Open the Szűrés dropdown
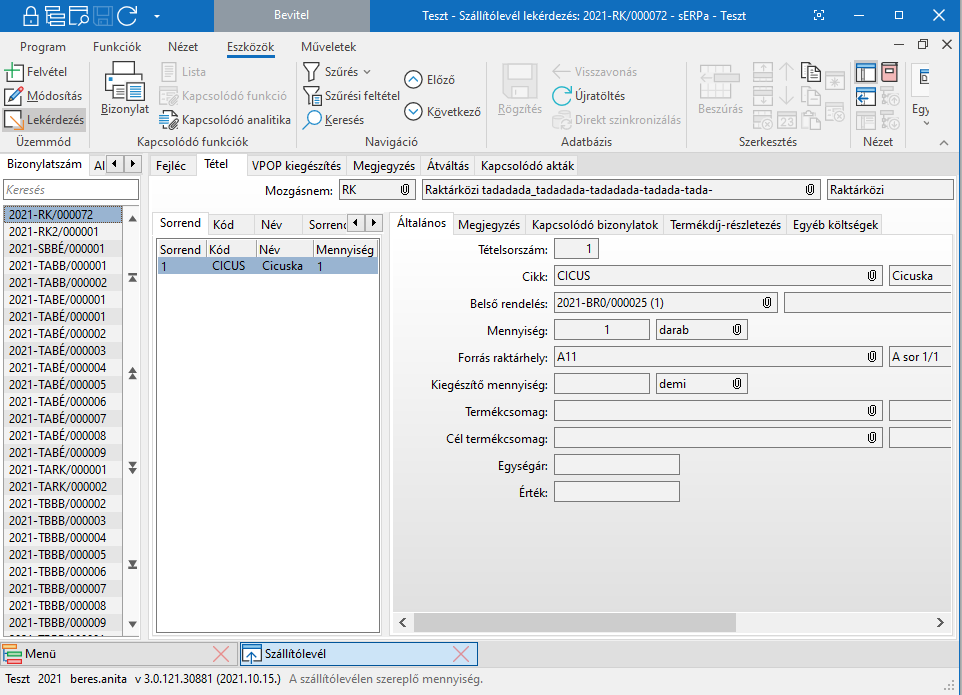The image size is (962, 695). (347, 72)
